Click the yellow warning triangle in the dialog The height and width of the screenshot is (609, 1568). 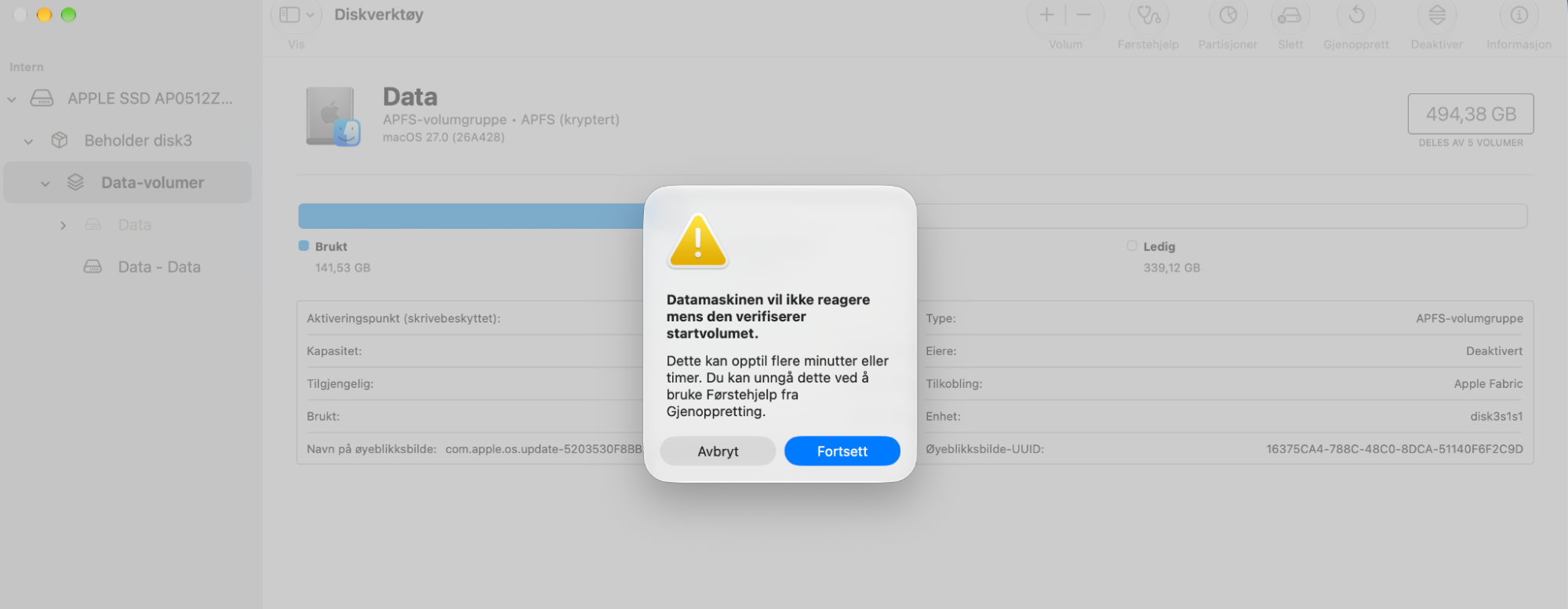(697, 241)
